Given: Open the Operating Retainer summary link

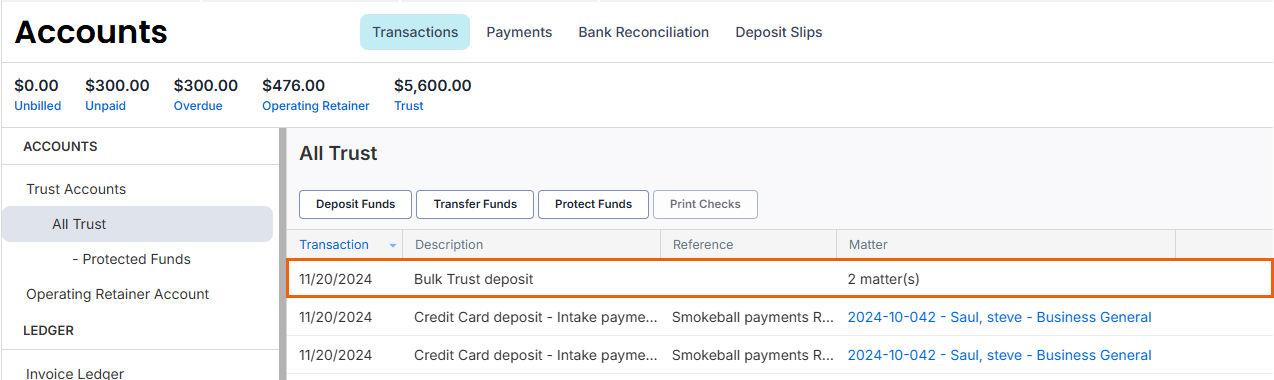Looking at the screenshot, I should [316, 106].
